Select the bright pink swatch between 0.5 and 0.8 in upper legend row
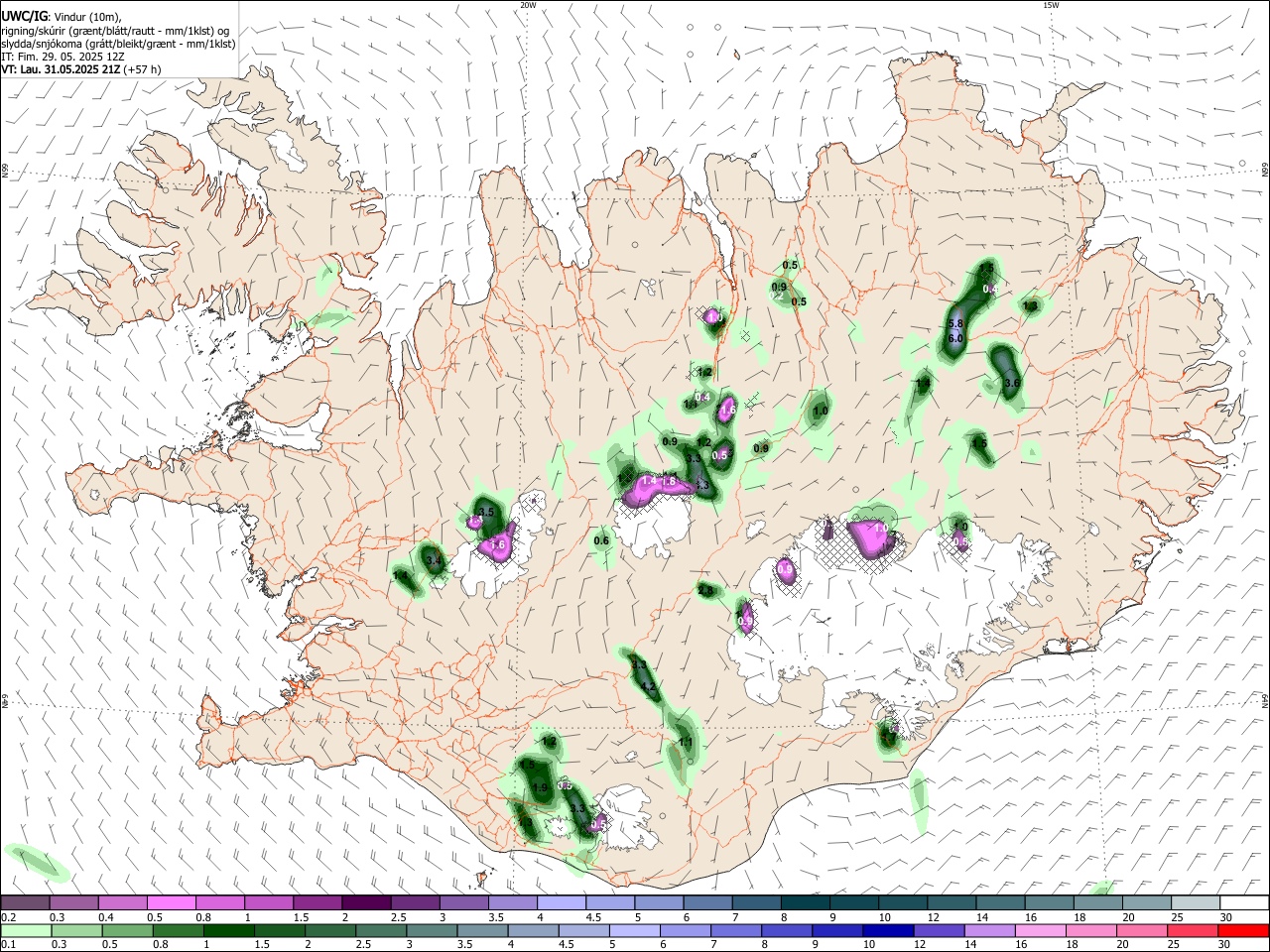Viewport: 1270px width, 952px height. click(x=171, y=902)
